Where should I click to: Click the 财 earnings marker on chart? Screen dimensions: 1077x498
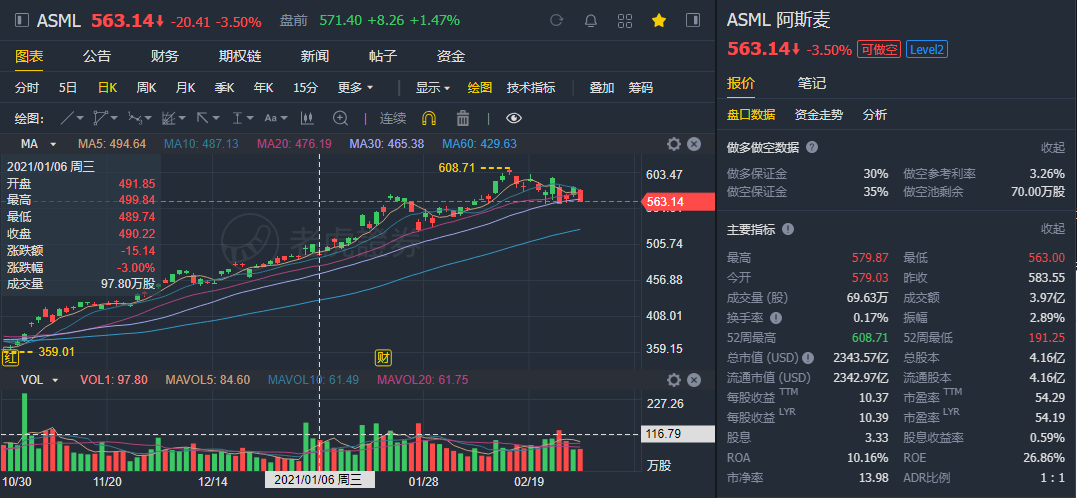[x=383, y=357]
